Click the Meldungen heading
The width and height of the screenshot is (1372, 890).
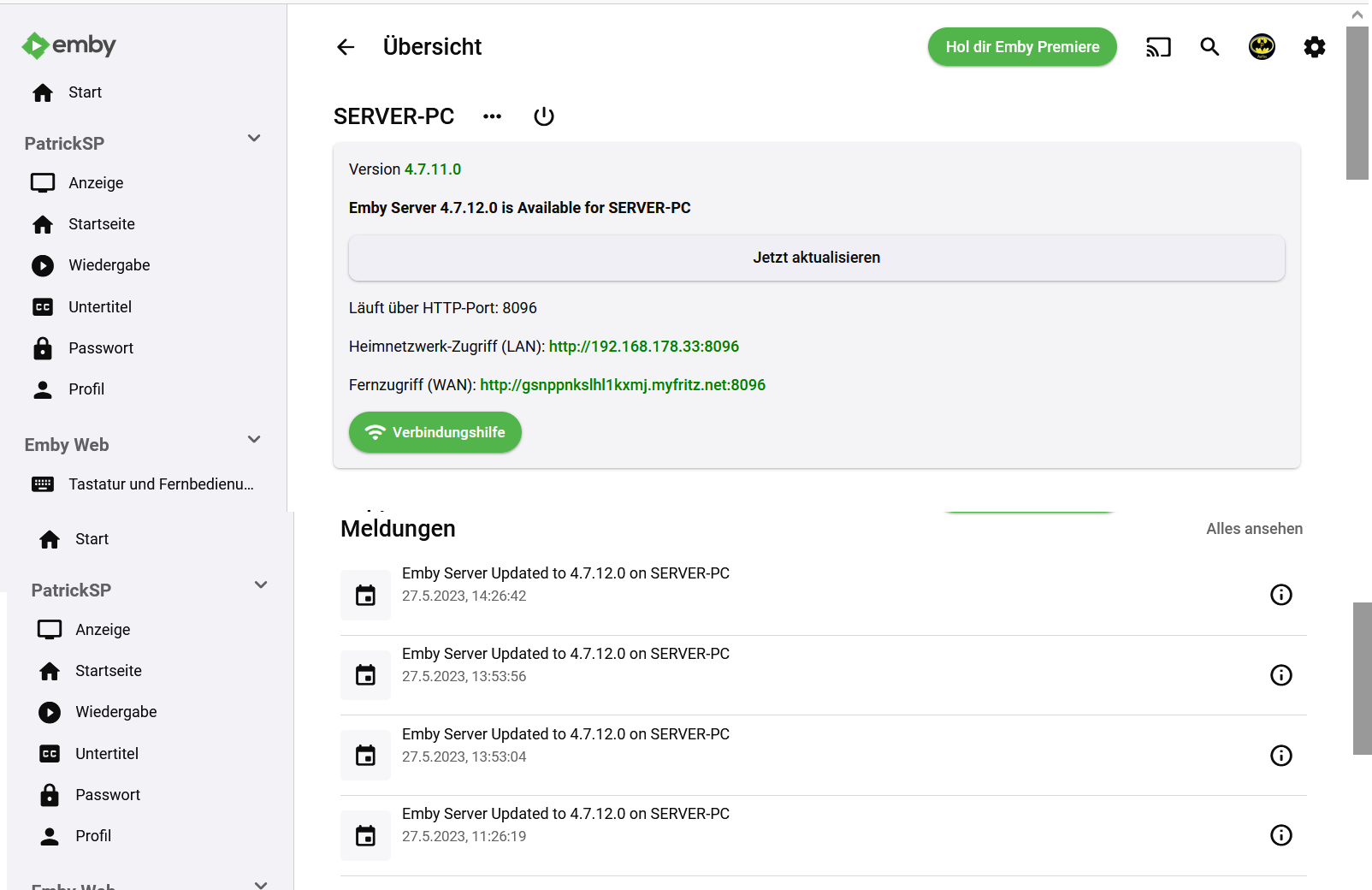[x=398, y=529]
